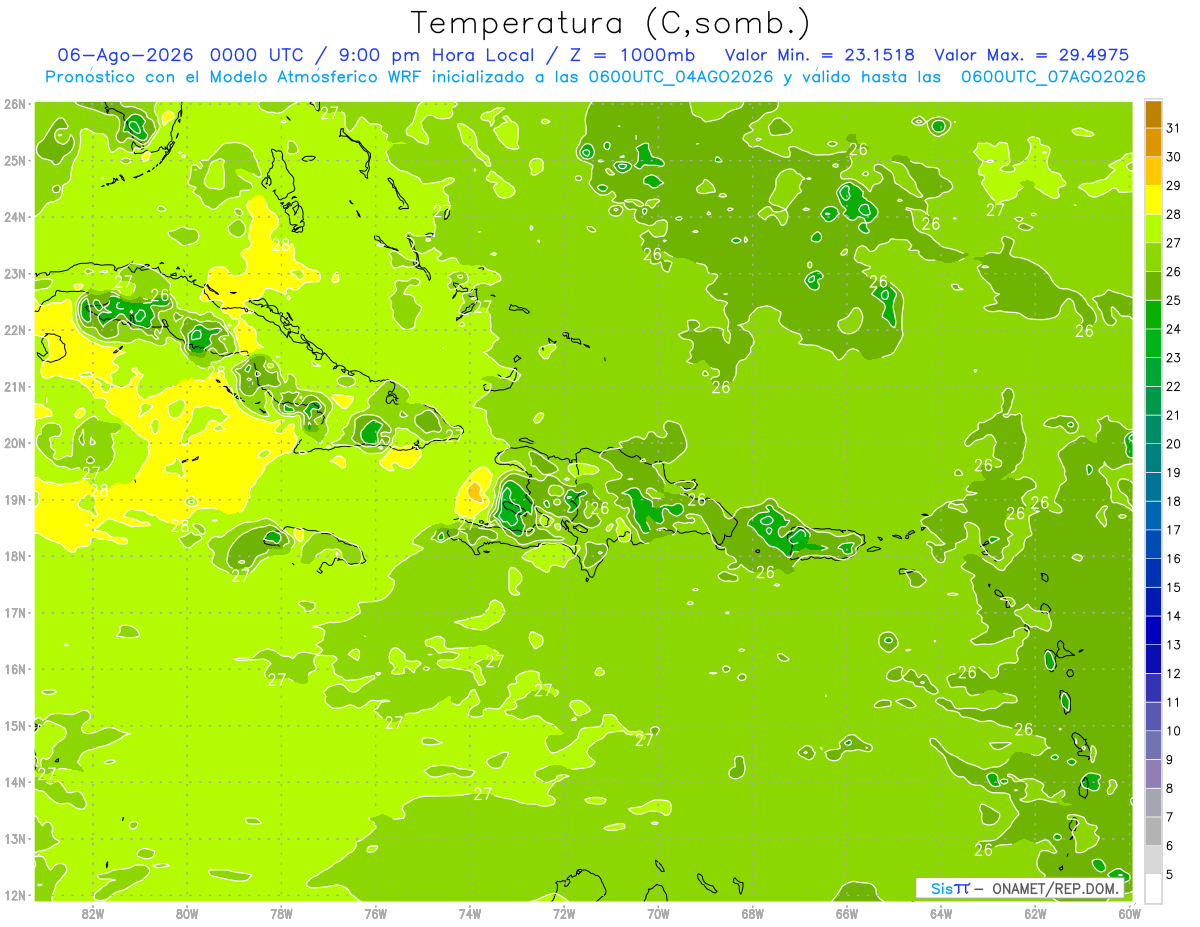The image size is (1200, 927).
Task: Click the yellow 28–29 colorbar swatch
Action: 1153,200
